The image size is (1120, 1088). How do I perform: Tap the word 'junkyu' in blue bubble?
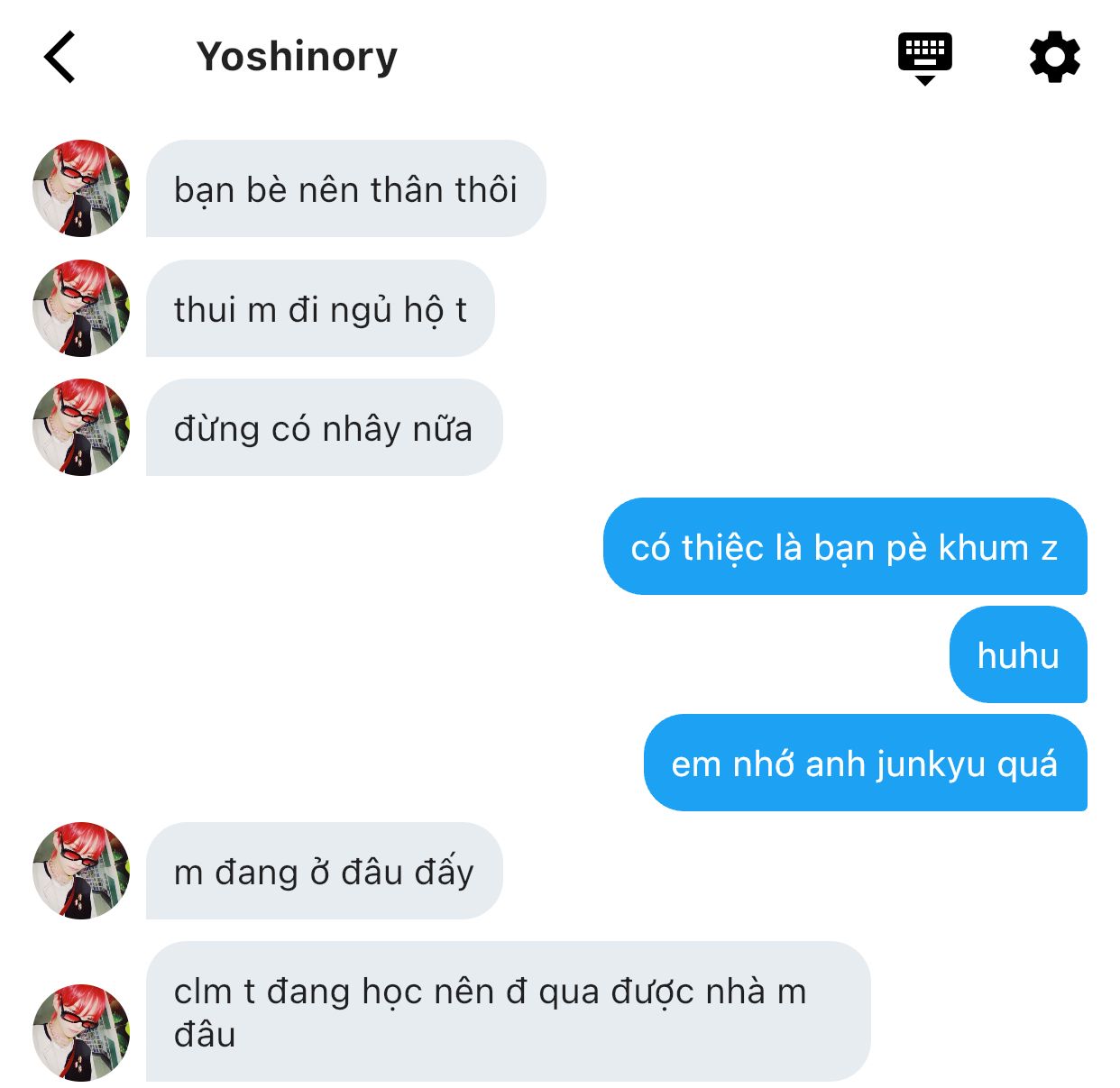coord(931,765)
